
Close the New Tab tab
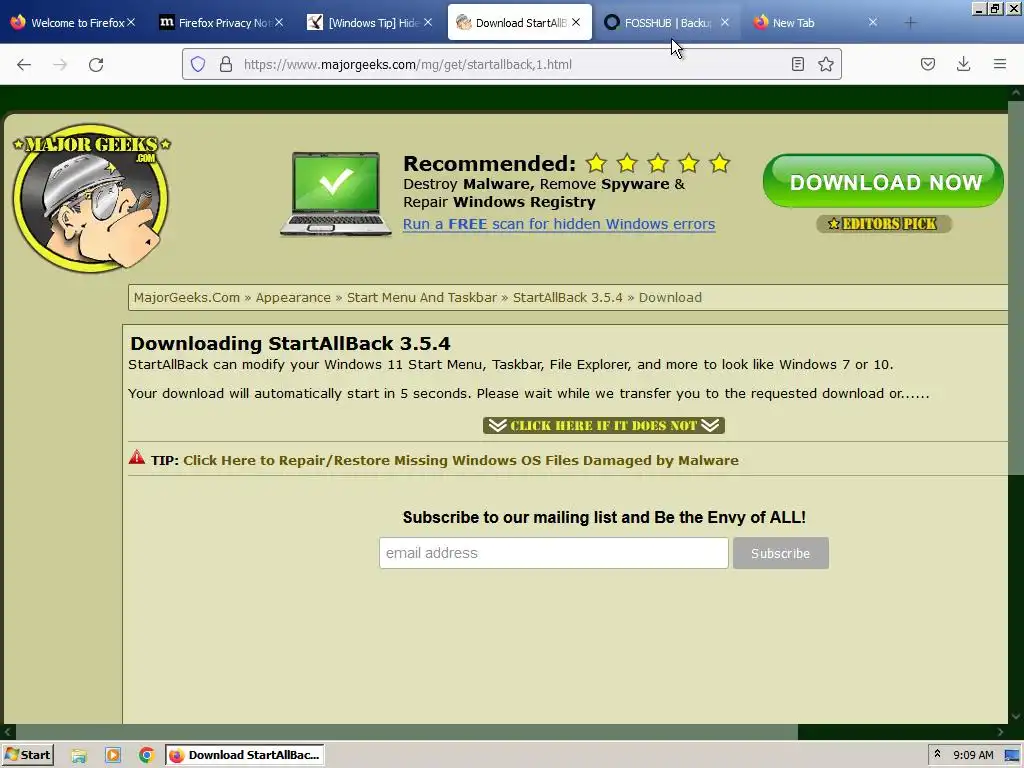873,22
